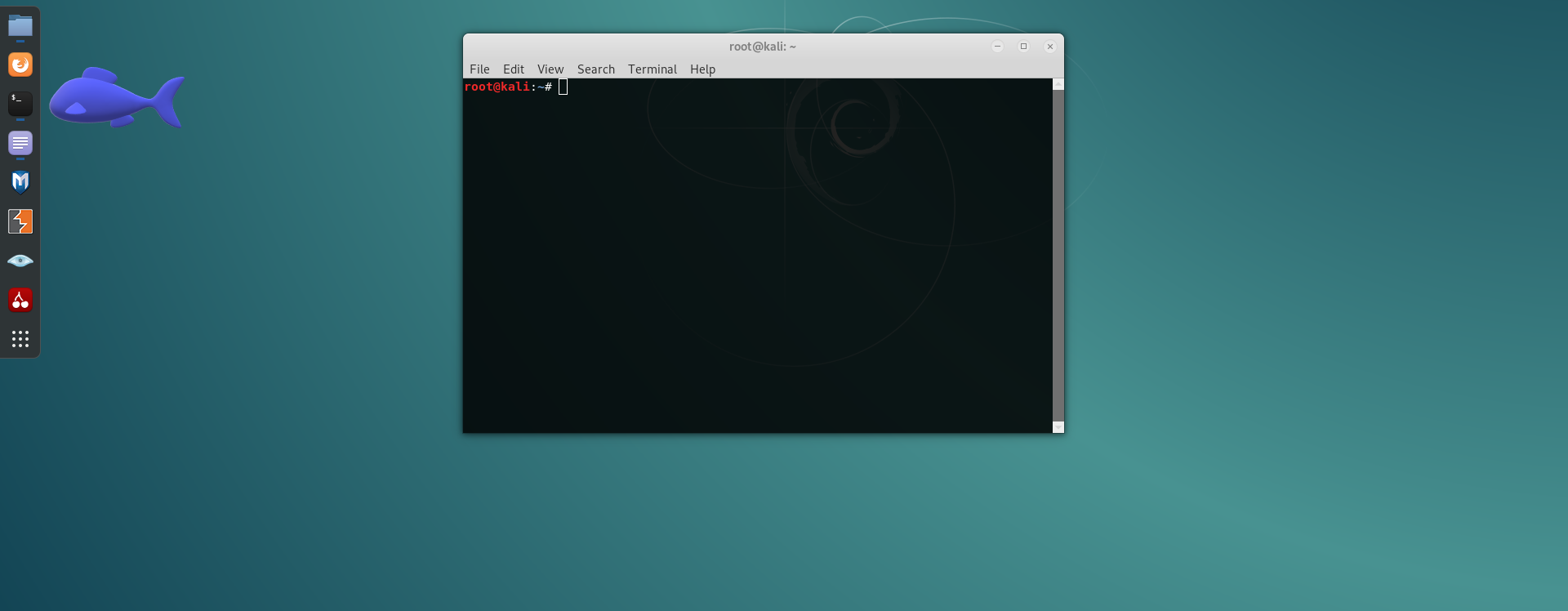This screenshot has height=611, width=1568.
Task: Open the Terminal dock icon
Action: tap(20, 104)
